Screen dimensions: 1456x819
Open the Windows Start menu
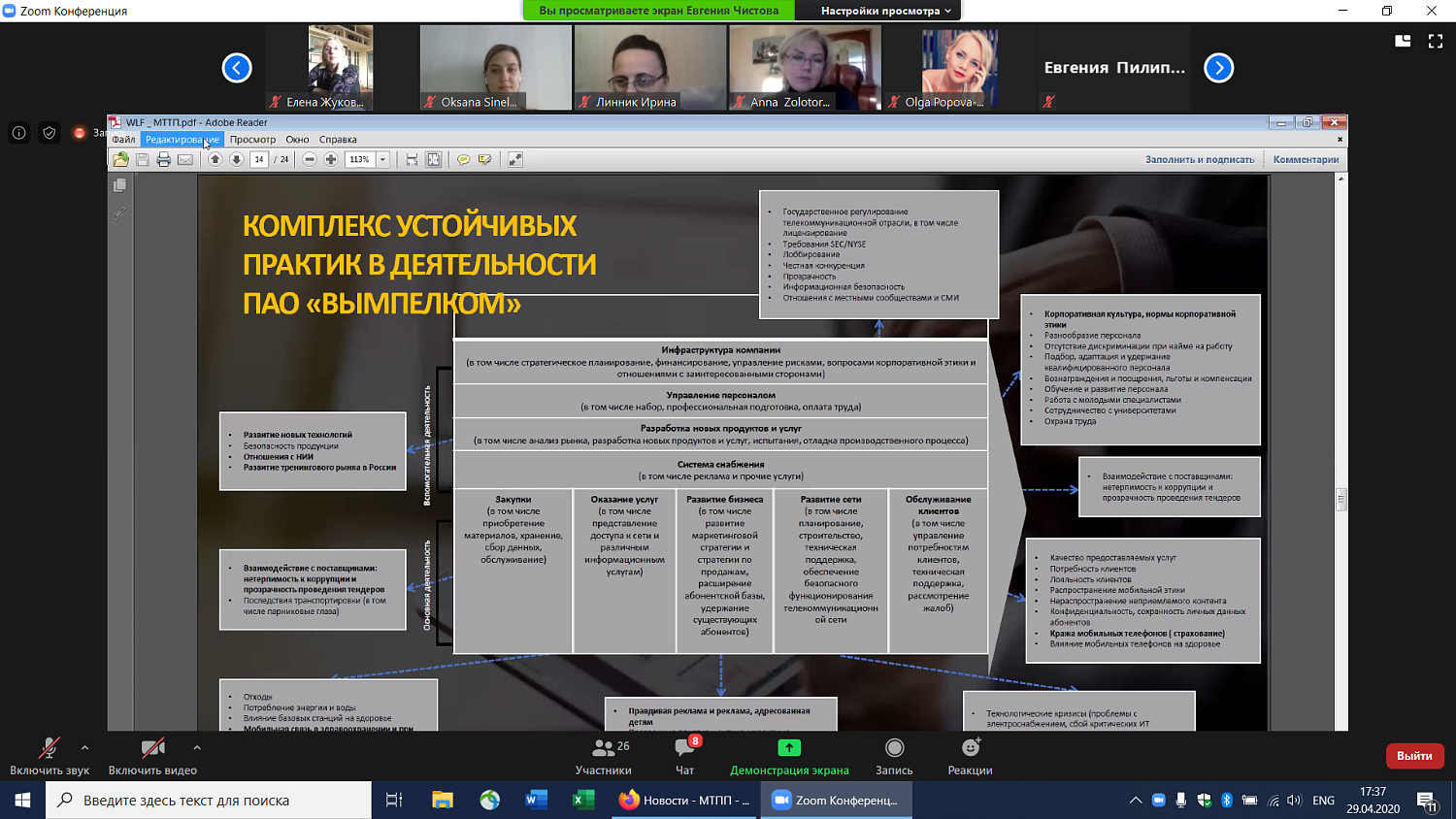pos(22,801)
